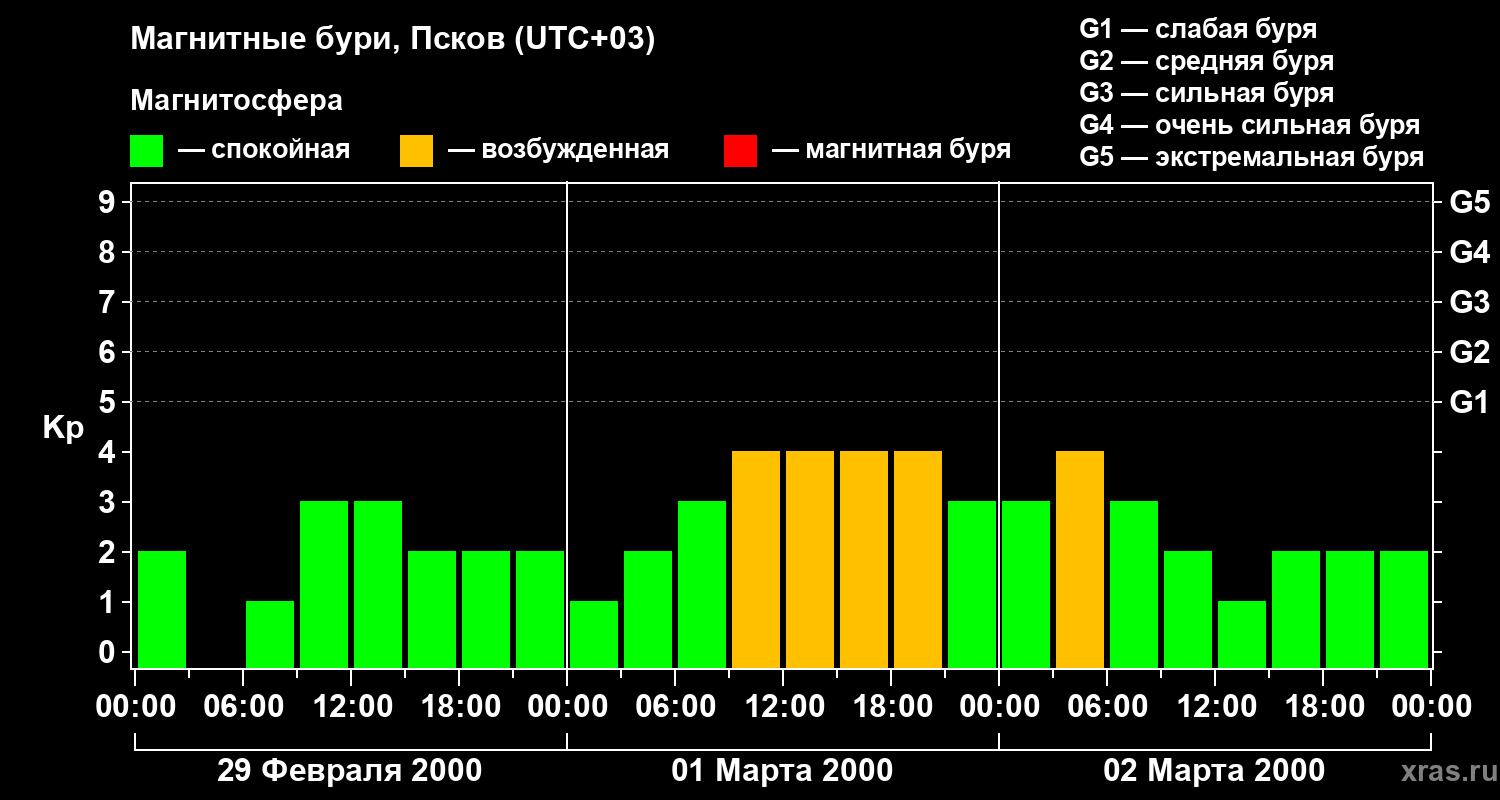Select the 29 February 15:00–18:00 green bar
This screenshot has height=800, width=1500.
[432, 609]
